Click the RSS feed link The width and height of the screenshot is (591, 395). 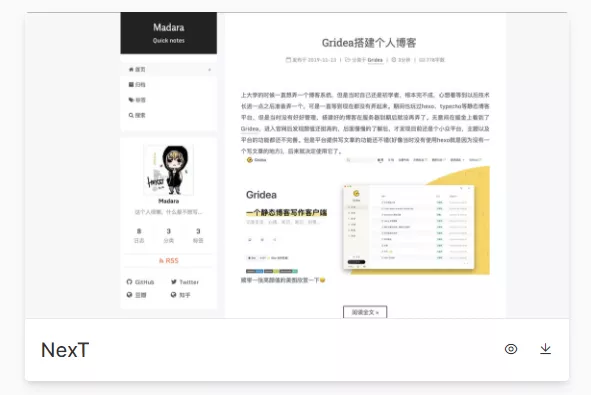pyautogui.click(x=168, y=260)
